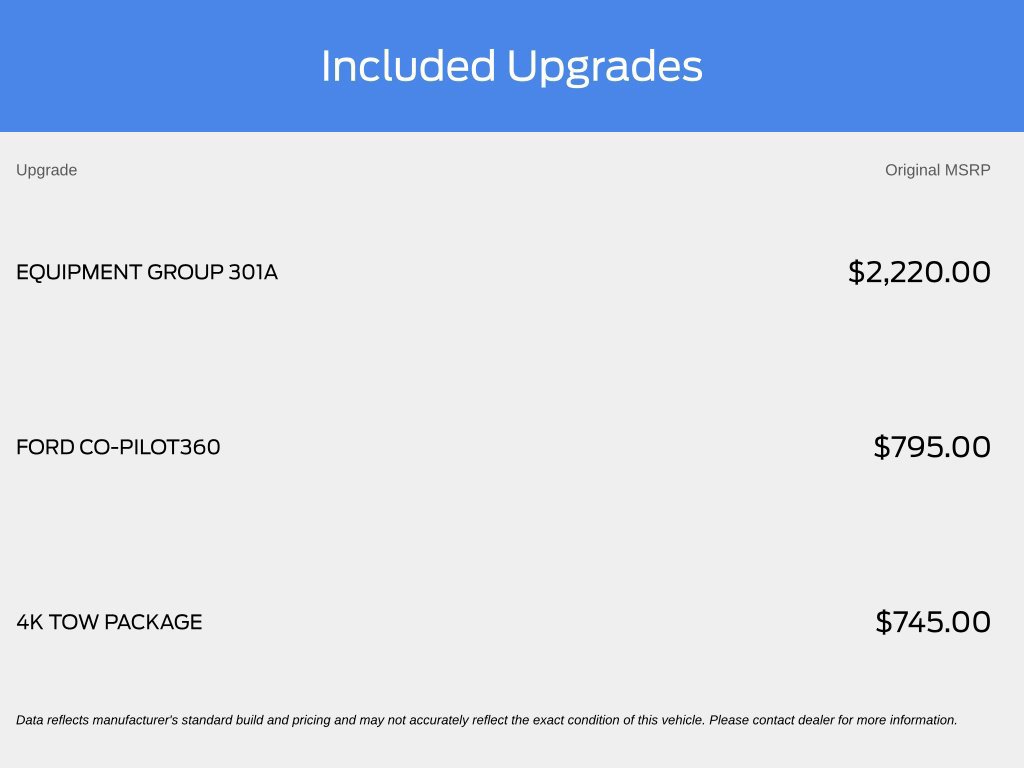This screenshot has height=768, width=1024.
Task: Click the $745.00 price
Action: pos(933,622)
